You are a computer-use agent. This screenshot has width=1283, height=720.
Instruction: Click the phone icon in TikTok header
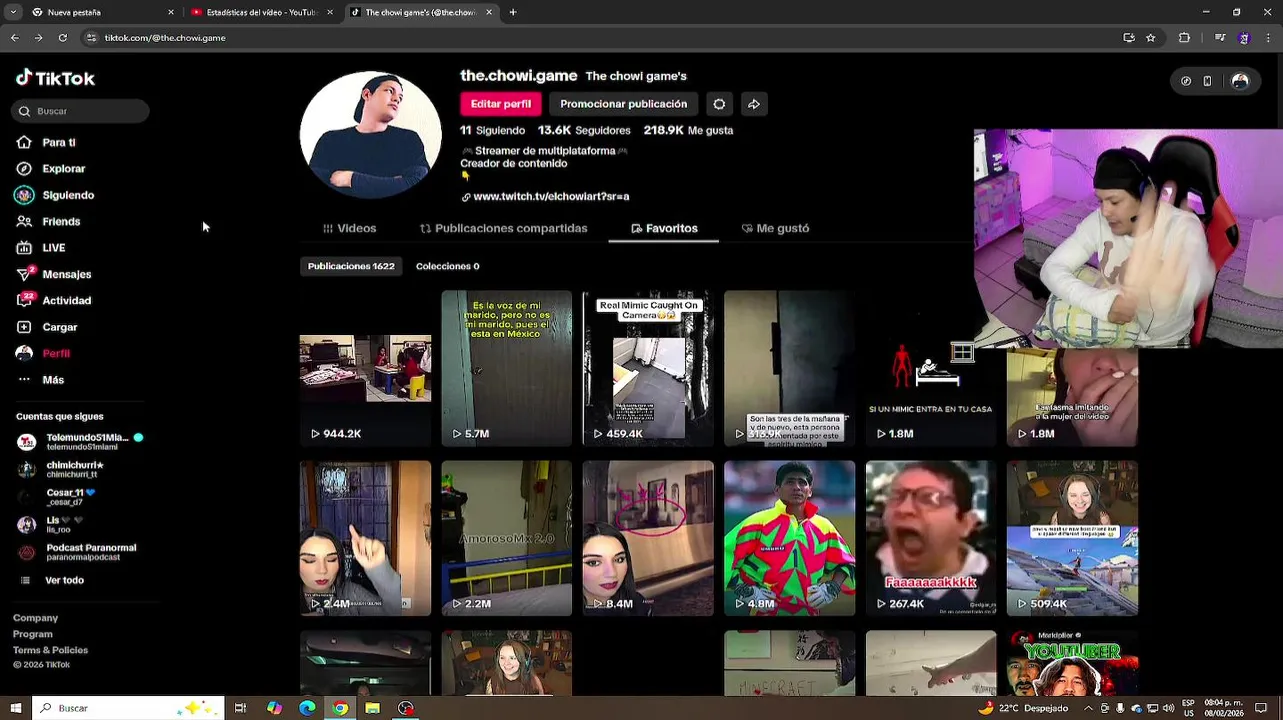(x=1207, y=81)
